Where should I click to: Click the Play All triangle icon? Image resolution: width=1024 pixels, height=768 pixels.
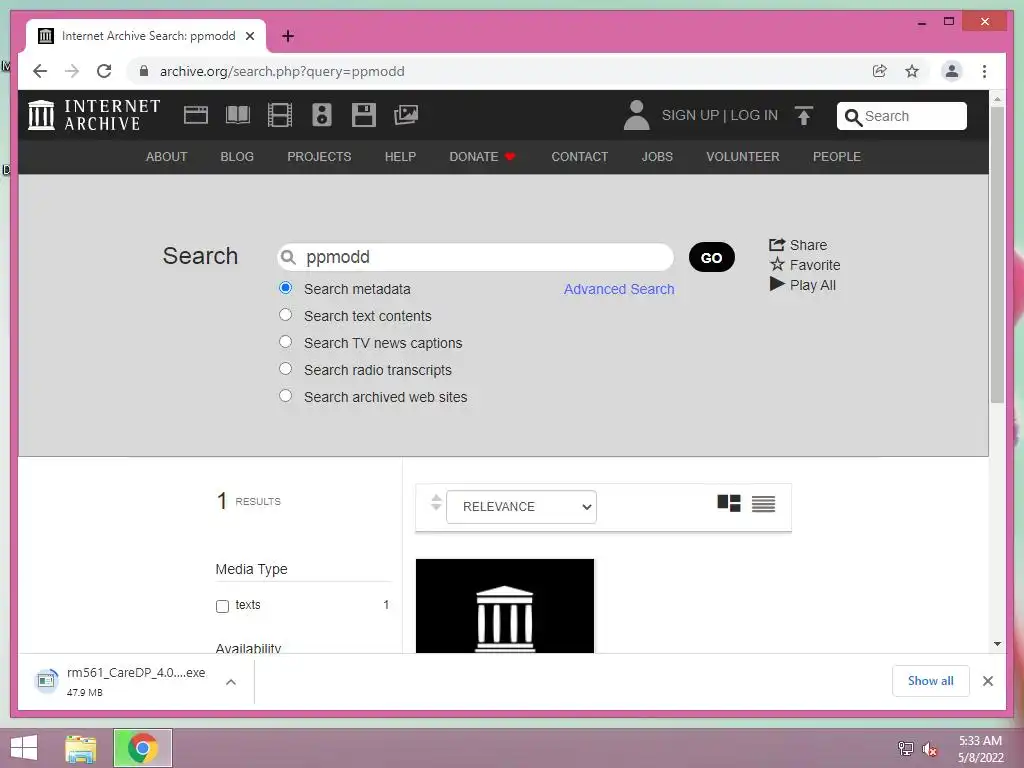[x=776, y=284]
